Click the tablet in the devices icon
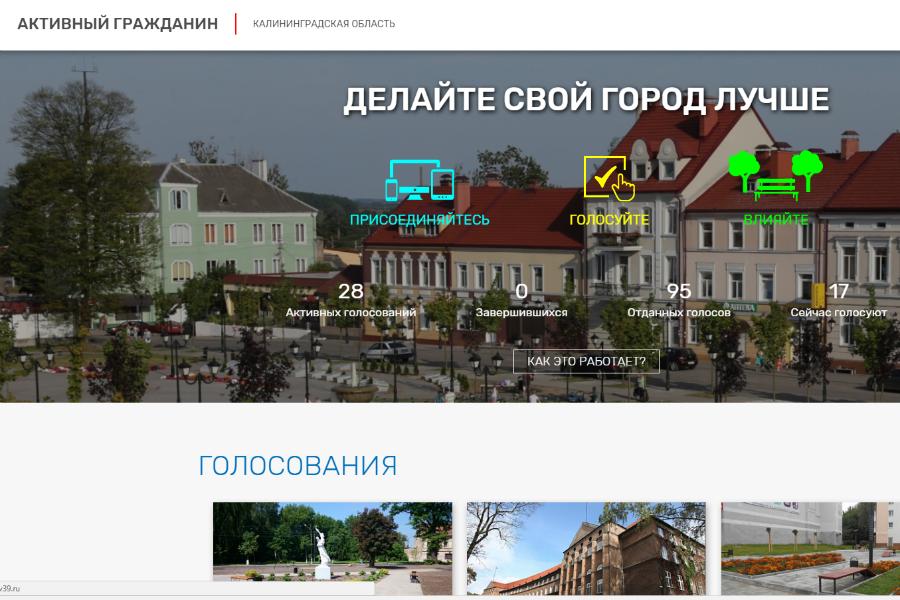Screen dimensions: 900x600 tap(441, 183)
